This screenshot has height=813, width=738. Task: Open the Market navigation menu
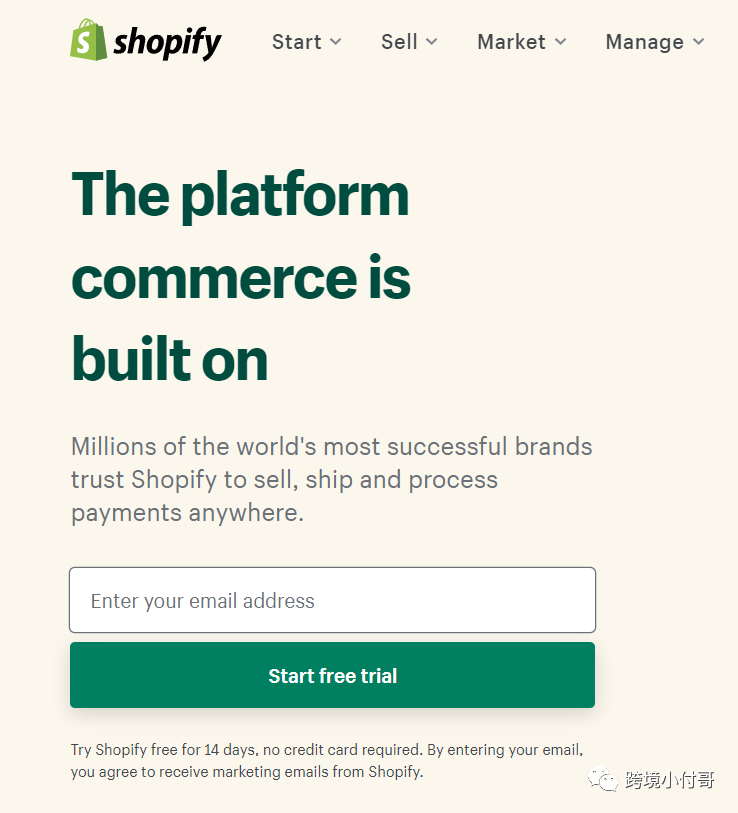(511, 42)
